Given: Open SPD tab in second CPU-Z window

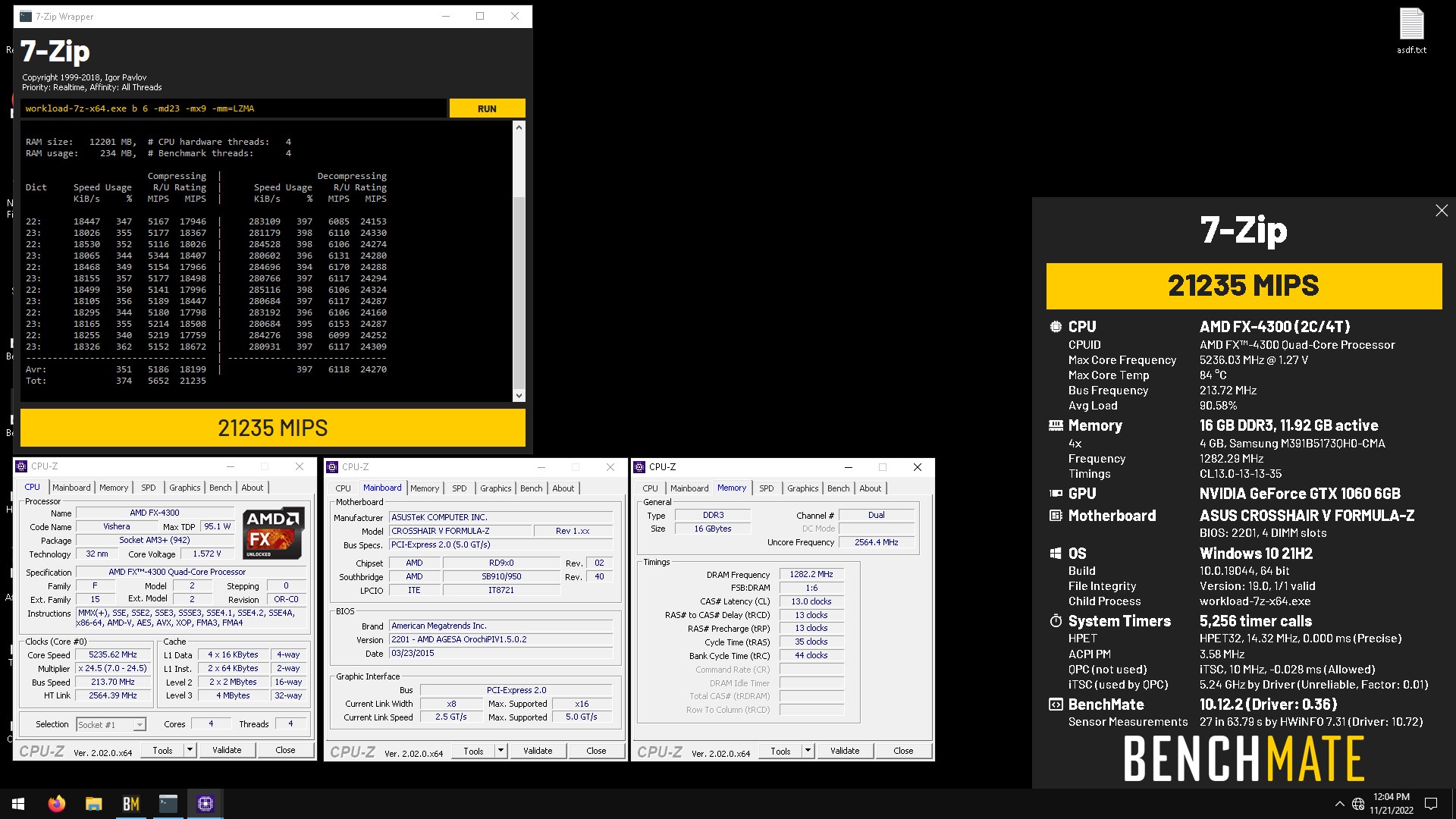Looking at the screenshot, I should [460, 488].
